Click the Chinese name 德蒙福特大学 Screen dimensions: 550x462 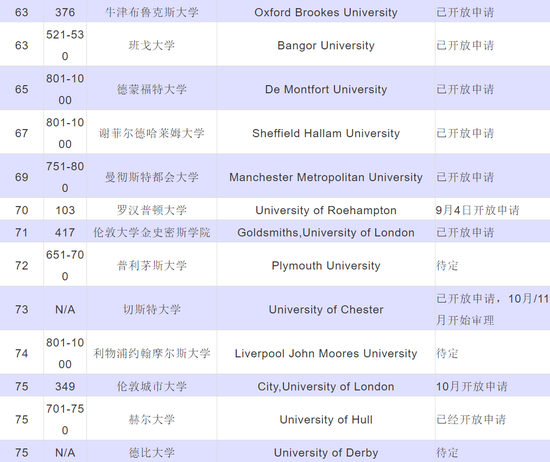click(152, 89)
